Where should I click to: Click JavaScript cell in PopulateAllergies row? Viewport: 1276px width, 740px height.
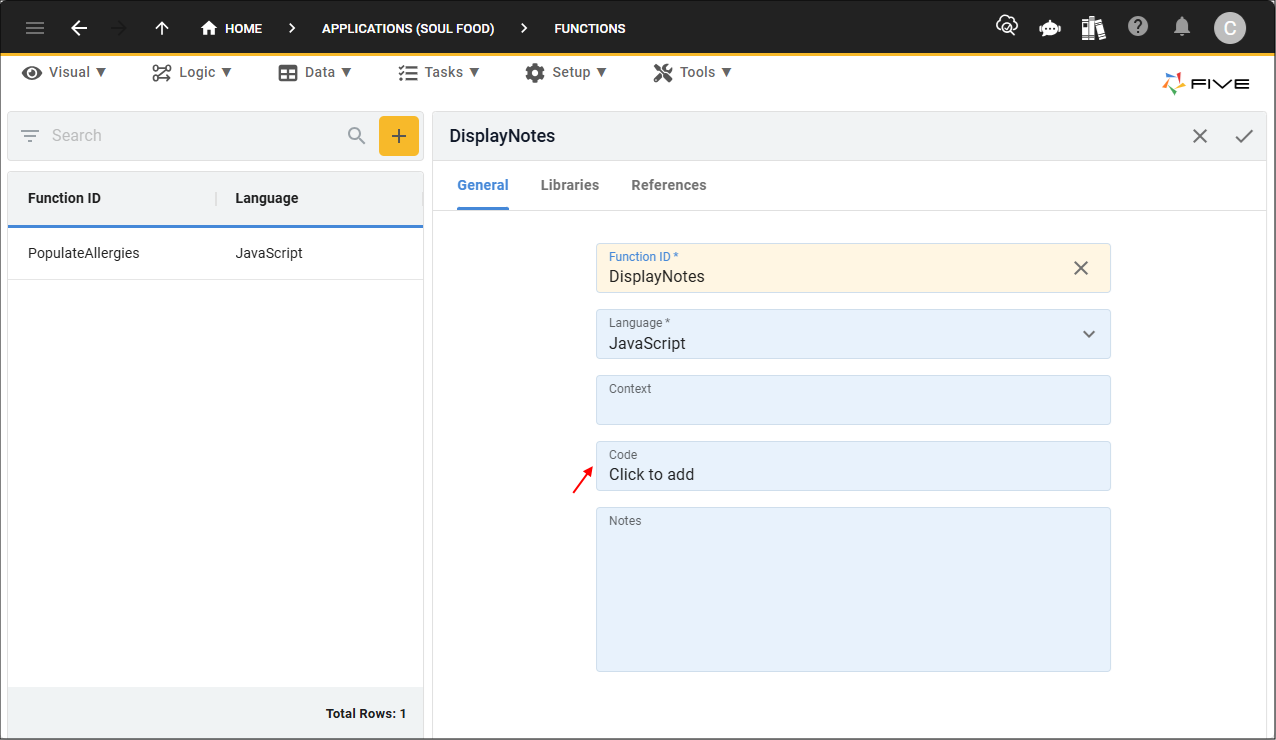pyautogui.click(x=269, y=253)
